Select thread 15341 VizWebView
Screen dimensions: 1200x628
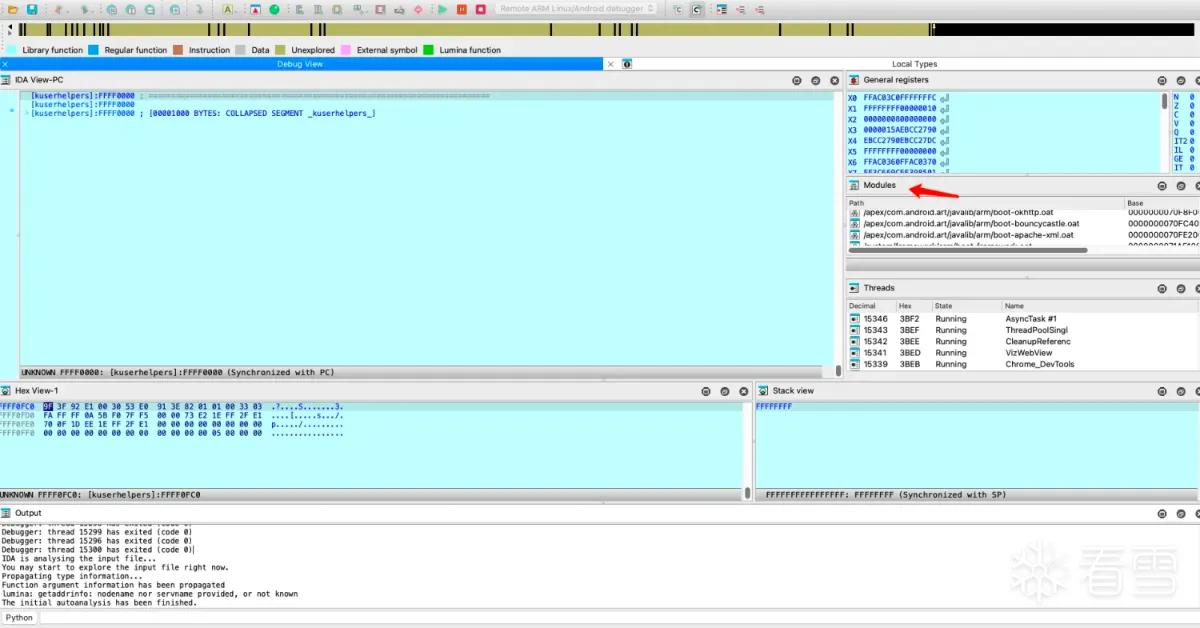(x=1022, y=353)
